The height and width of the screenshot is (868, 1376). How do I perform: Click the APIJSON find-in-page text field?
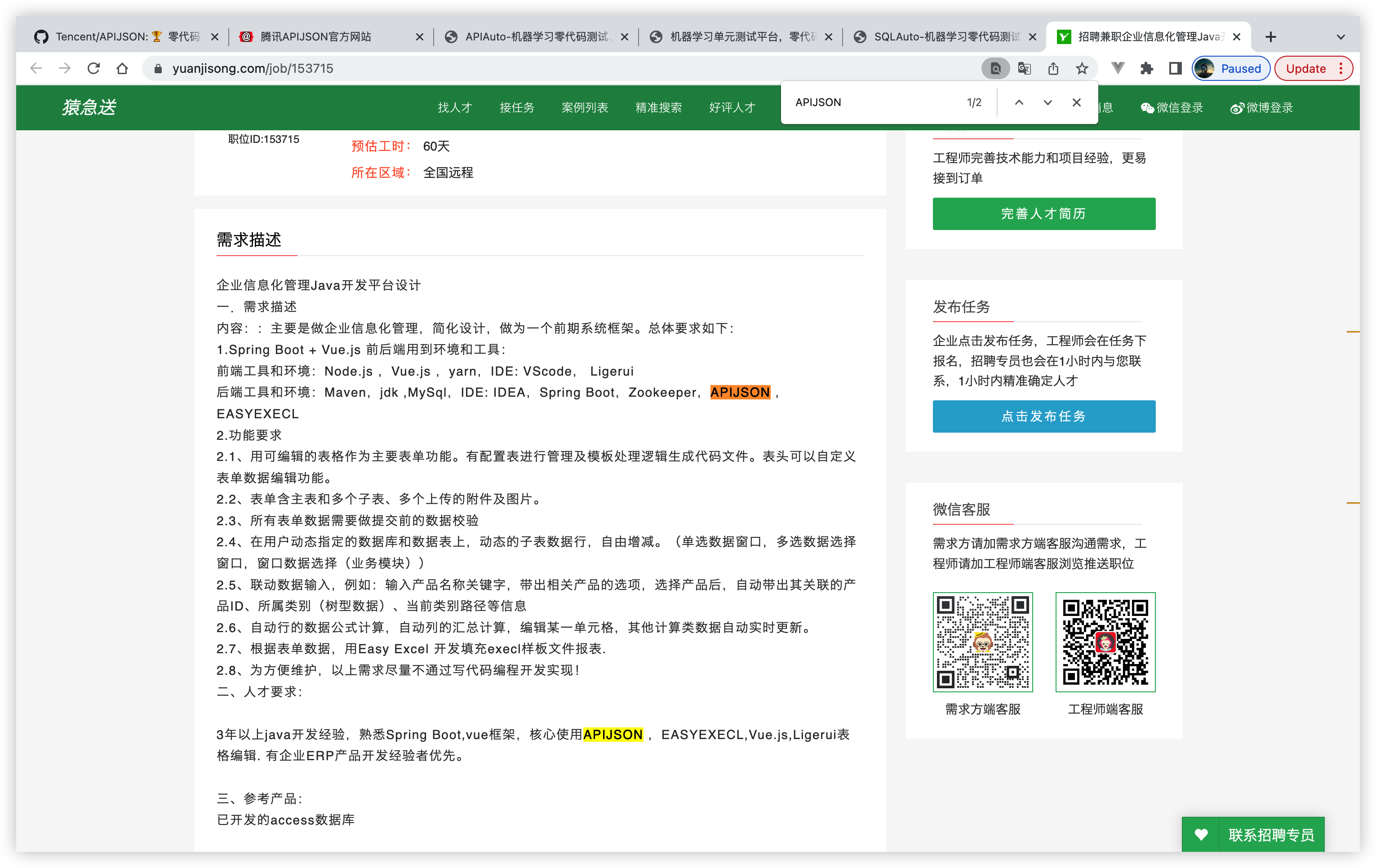[x=874, y=102]
